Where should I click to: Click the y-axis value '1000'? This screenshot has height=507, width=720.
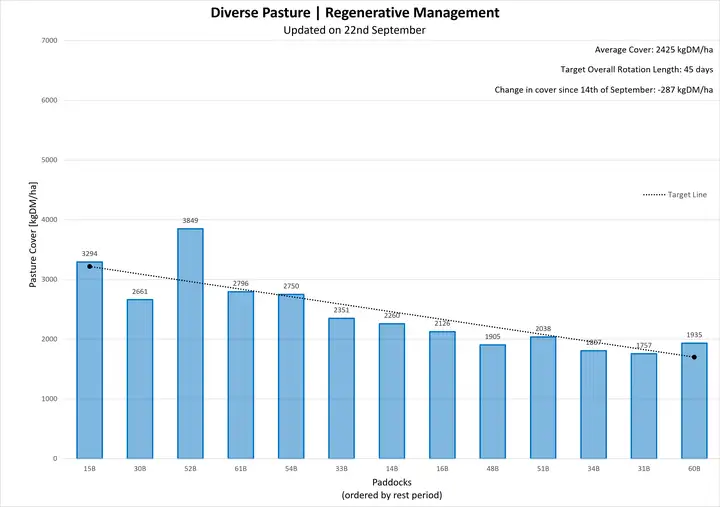[50, 399]
